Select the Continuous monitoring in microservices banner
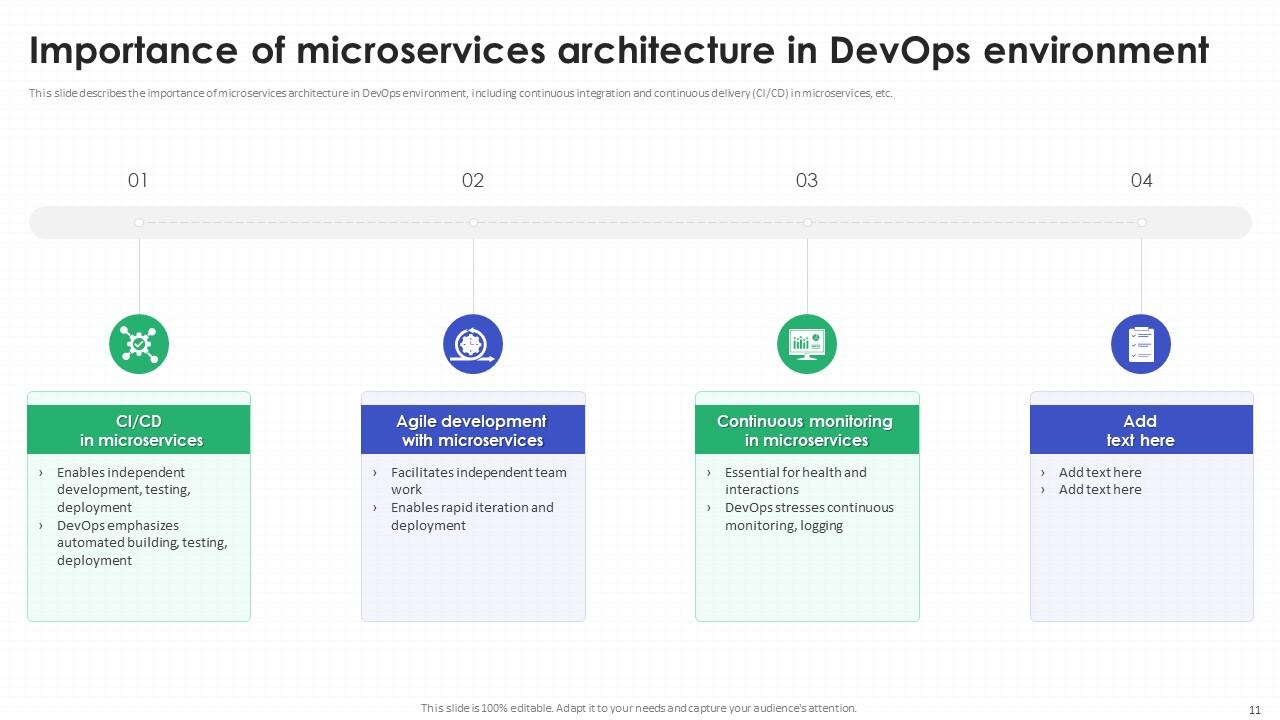1280x720 pixels. 807,430
